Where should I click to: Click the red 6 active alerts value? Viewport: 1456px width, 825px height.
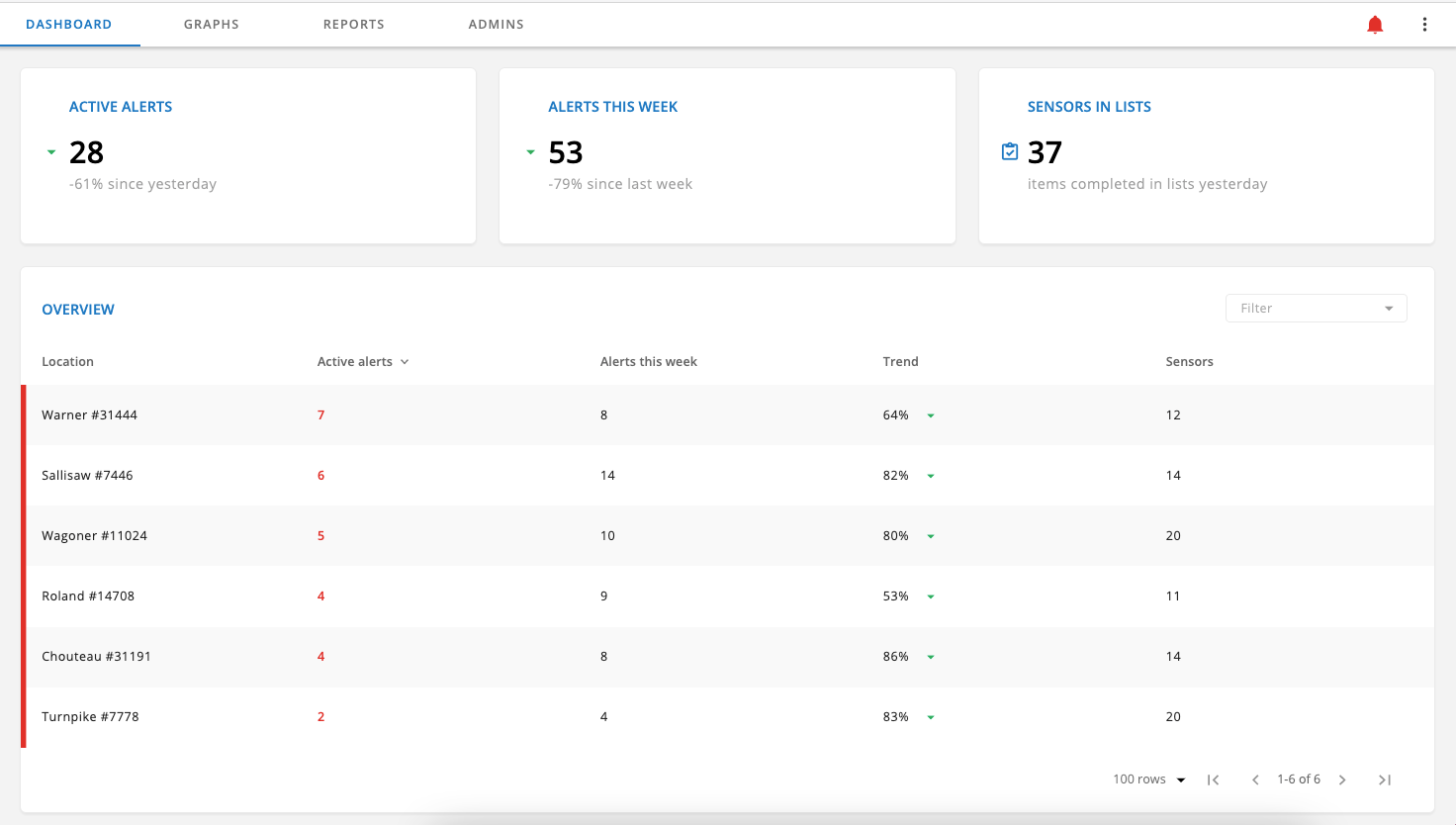320,475
